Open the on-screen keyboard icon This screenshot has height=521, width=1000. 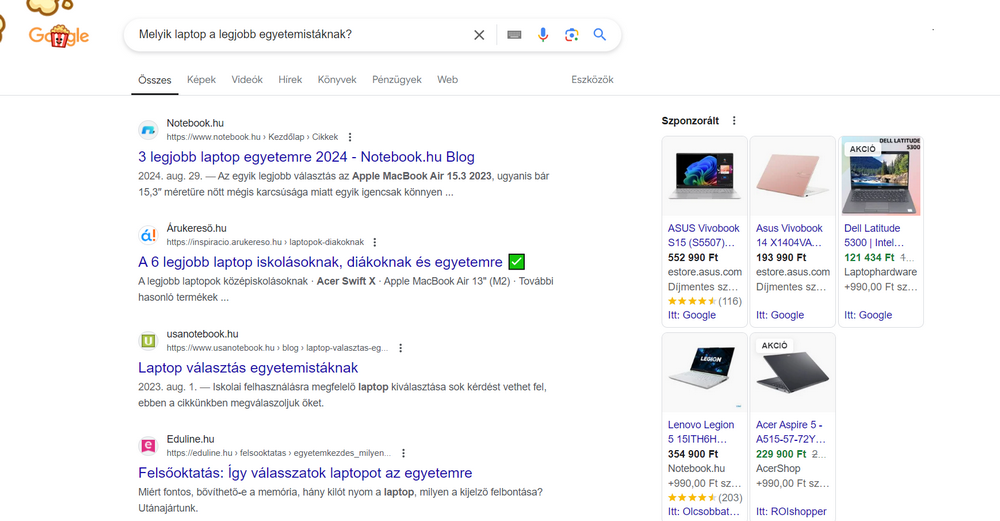pyautogui.click(x=514, y=35)
